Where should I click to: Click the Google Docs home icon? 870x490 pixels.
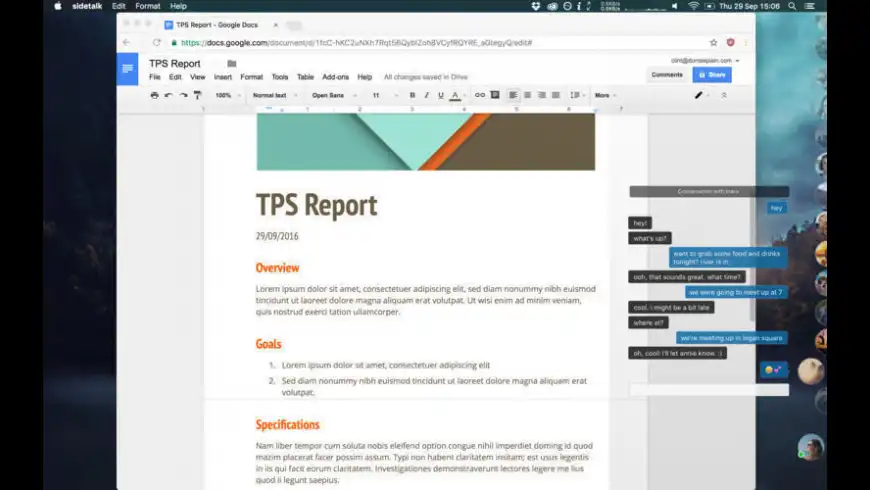127,69
